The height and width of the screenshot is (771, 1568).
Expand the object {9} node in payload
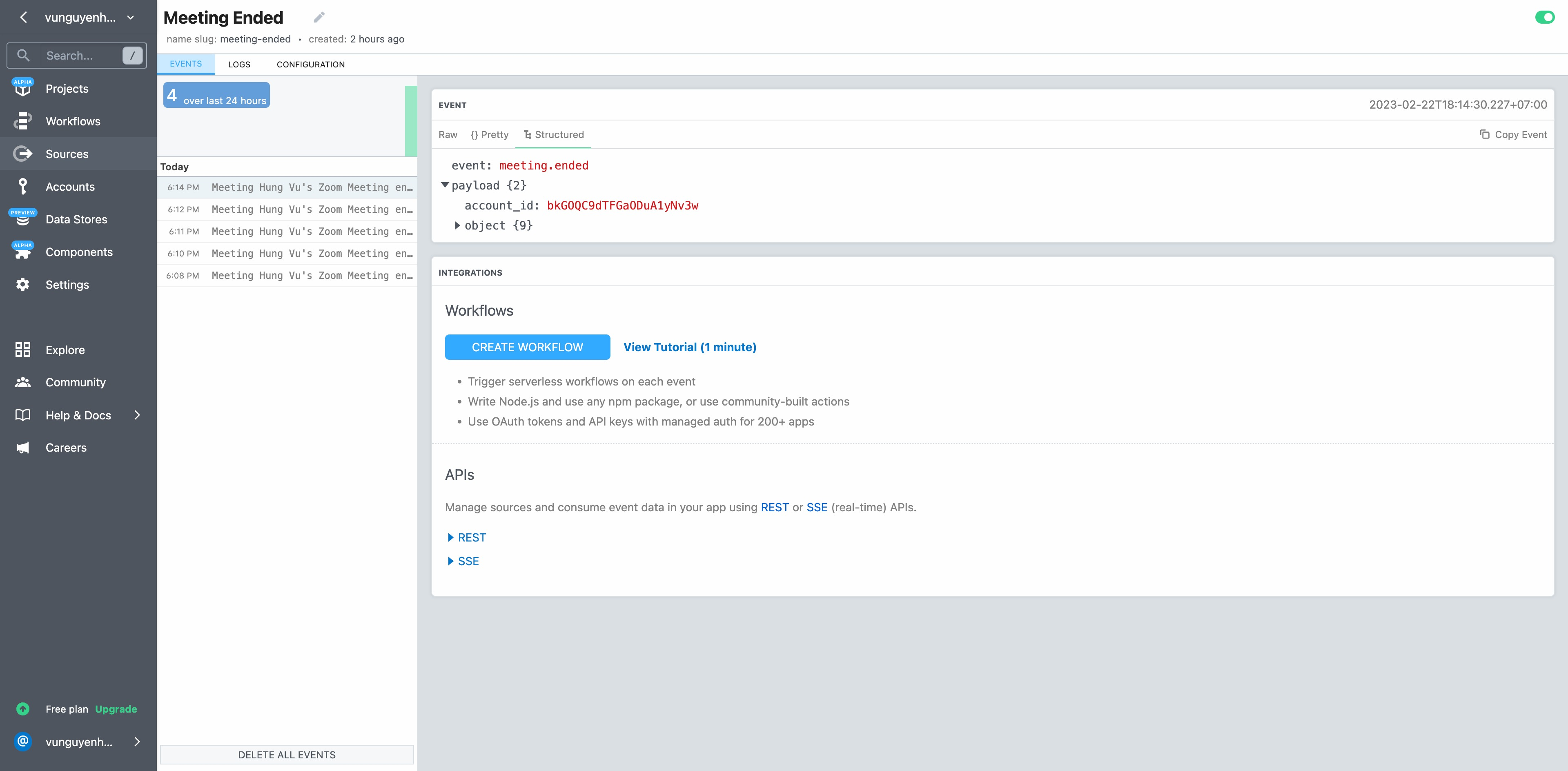tap(458, 225)
